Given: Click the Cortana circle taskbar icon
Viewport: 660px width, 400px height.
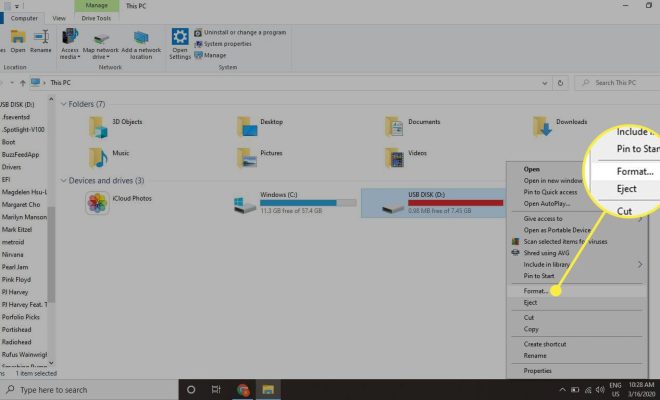Looking at the screenshot, I should (191, 390).
